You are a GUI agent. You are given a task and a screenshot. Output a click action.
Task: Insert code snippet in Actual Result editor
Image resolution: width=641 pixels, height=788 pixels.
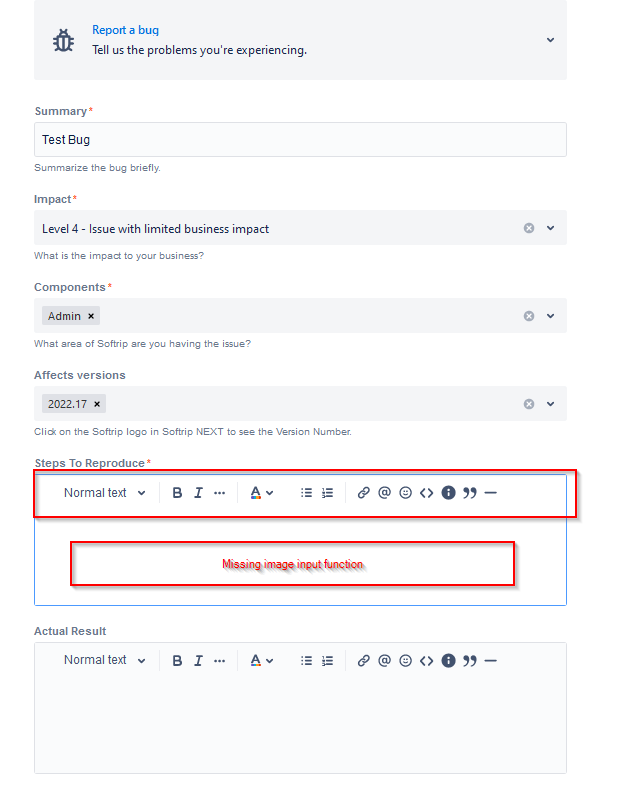(x=427, y=660)
